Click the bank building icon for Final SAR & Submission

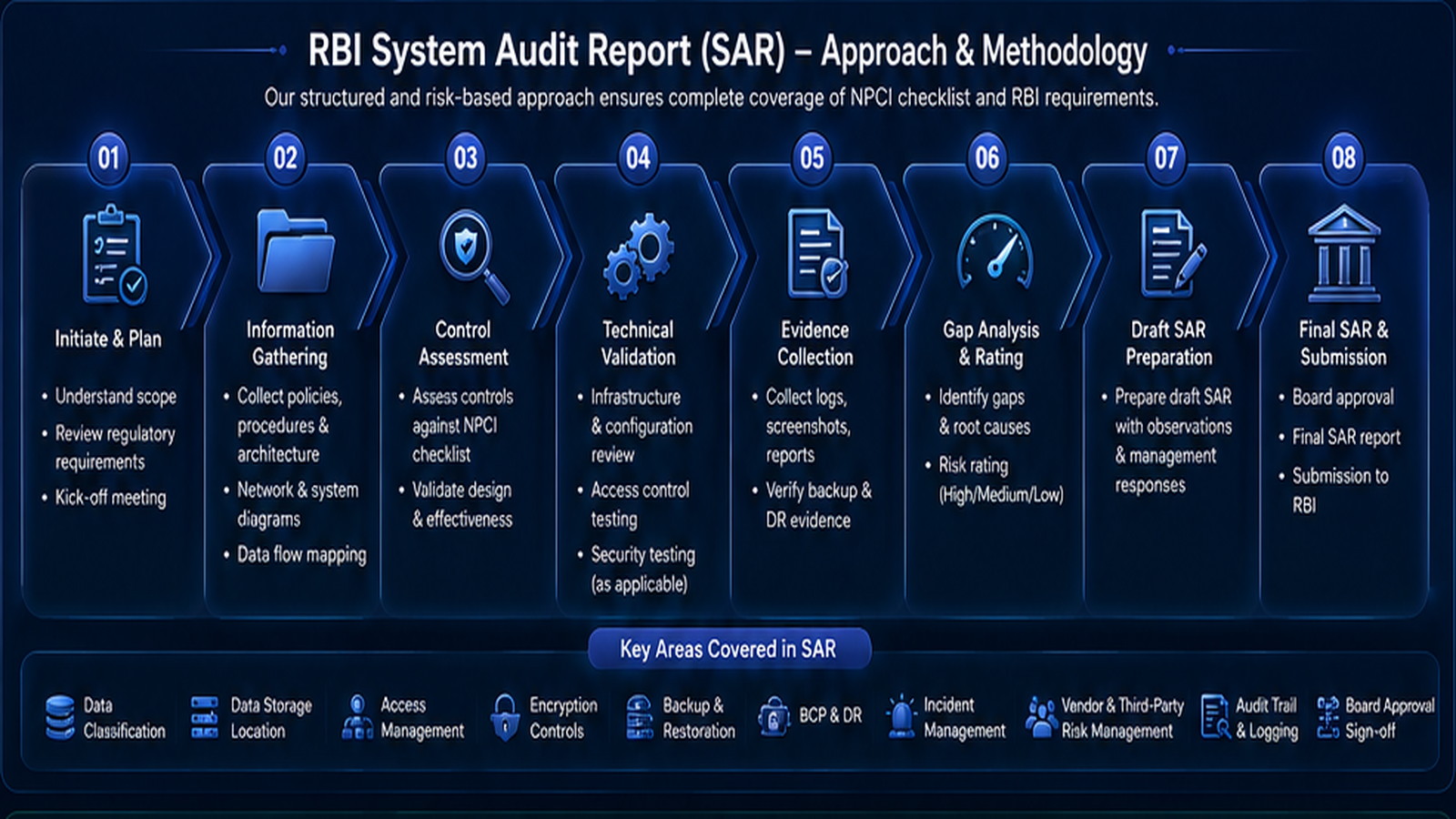pyautogui.click(x=1344, y=253)
